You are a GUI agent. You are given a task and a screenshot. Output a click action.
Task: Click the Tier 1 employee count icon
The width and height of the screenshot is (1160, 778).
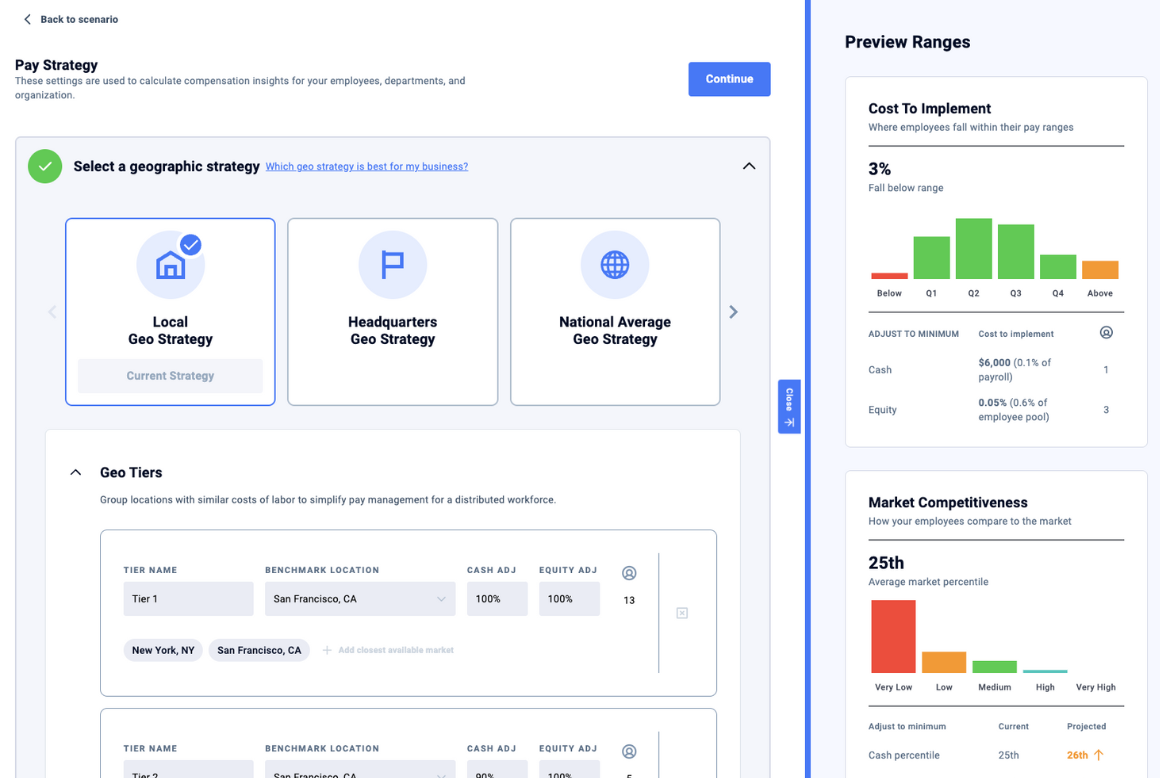click(629, 573)
